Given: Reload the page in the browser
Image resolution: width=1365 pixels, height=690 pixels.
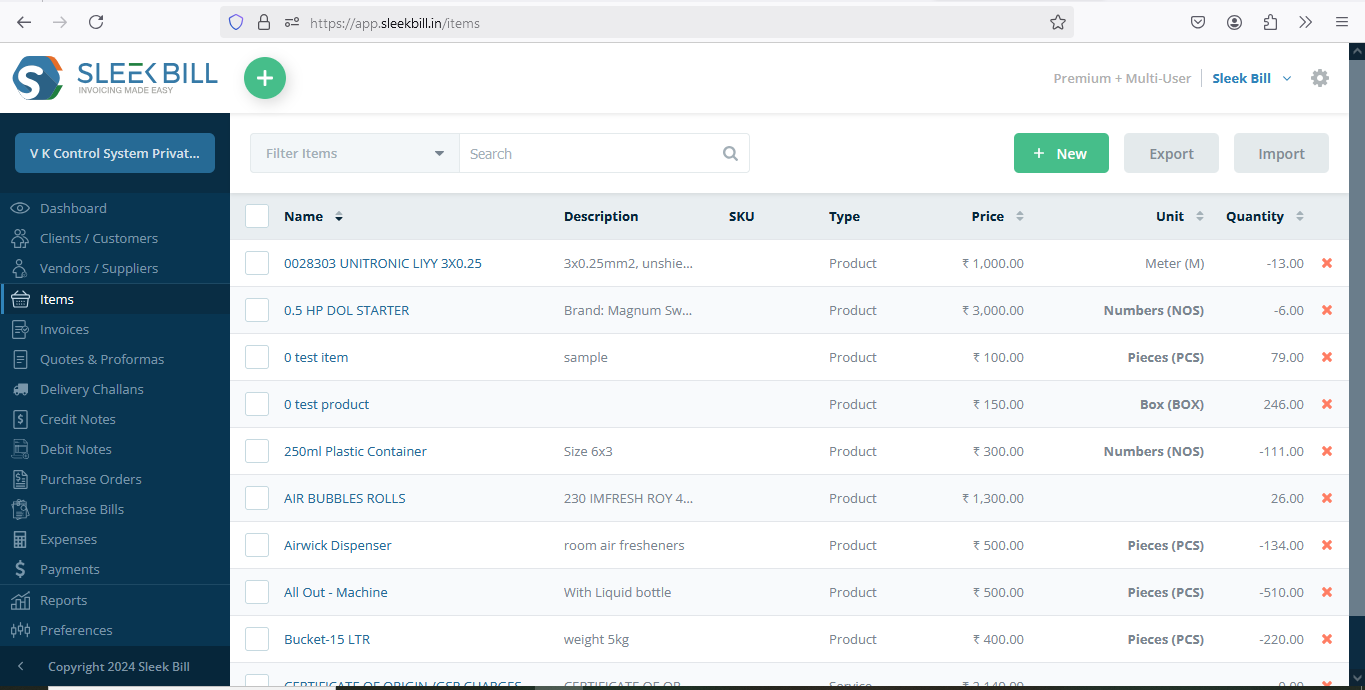Looking at the screenshot, I should [x=96, y=22].
